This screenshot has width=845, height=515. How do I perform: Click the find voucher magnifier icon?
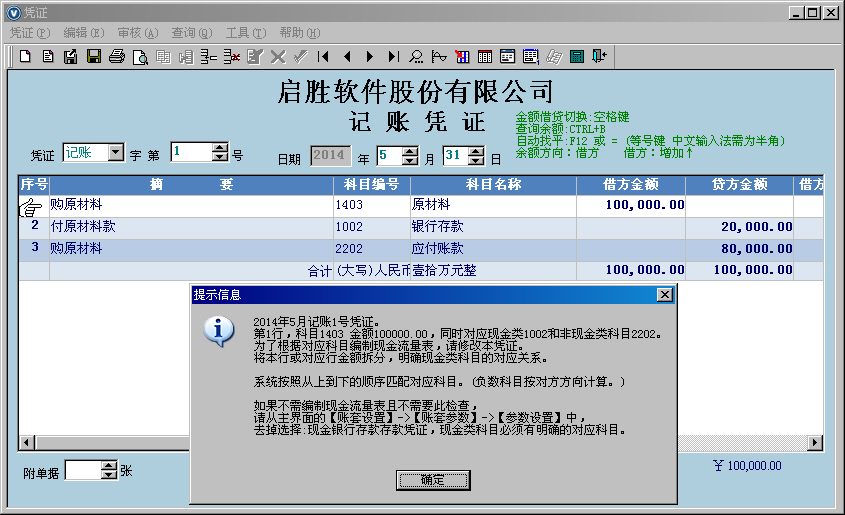[x=416, y=56]
